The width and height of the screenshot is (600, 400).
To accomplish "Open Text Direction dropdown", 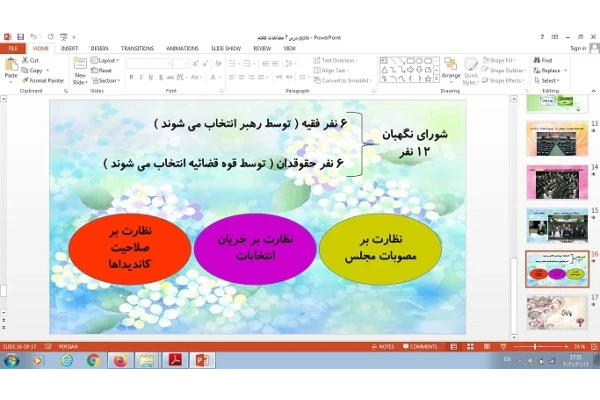I will (336, 60).
